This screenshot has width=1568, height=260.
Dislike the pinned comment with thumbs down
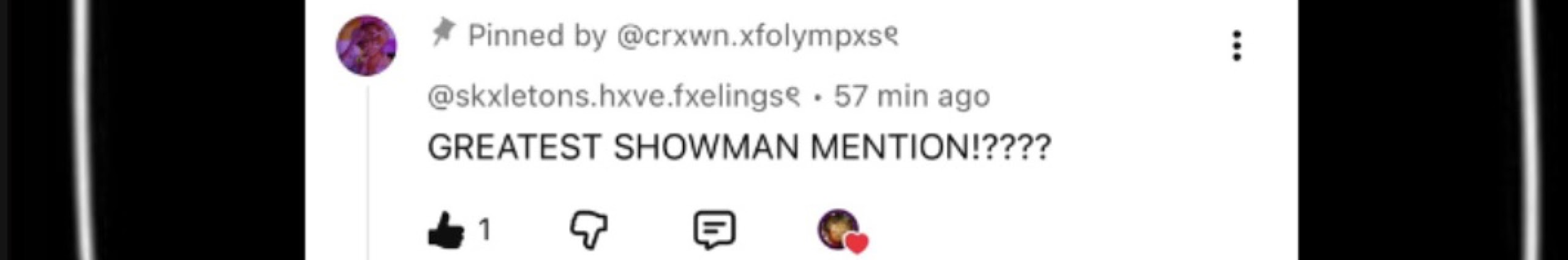[x=589, y=230]
